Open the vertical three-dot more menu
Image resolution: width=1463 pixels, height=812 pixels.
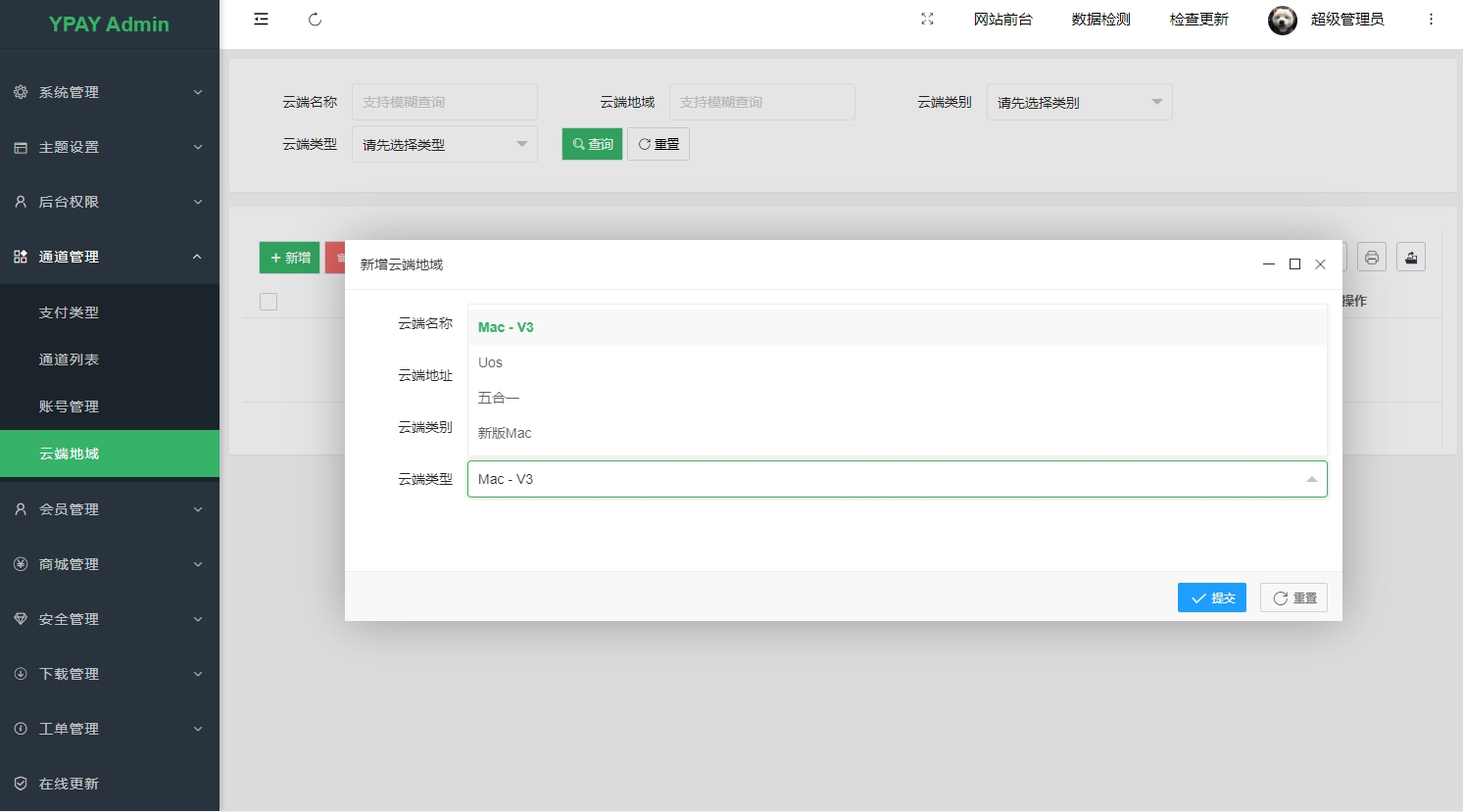[x=1431, y=20]
